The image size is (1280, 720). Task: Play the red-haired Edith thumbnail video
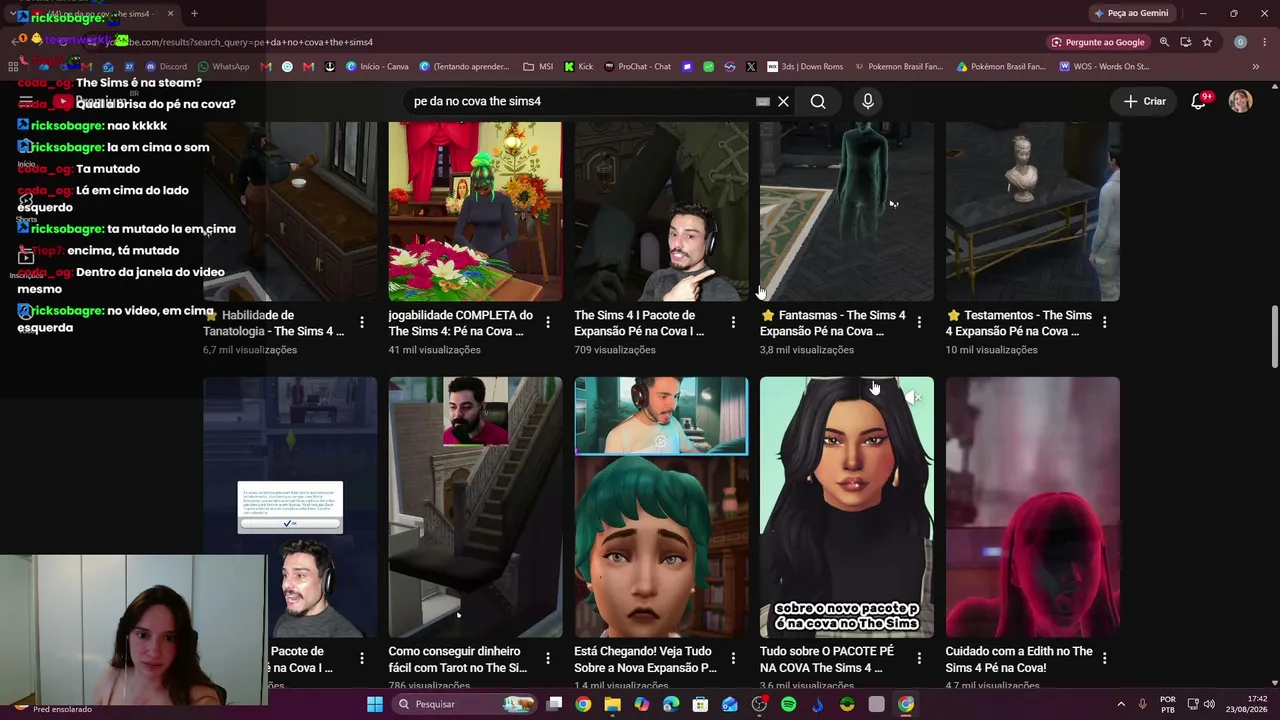(1033, 507)
